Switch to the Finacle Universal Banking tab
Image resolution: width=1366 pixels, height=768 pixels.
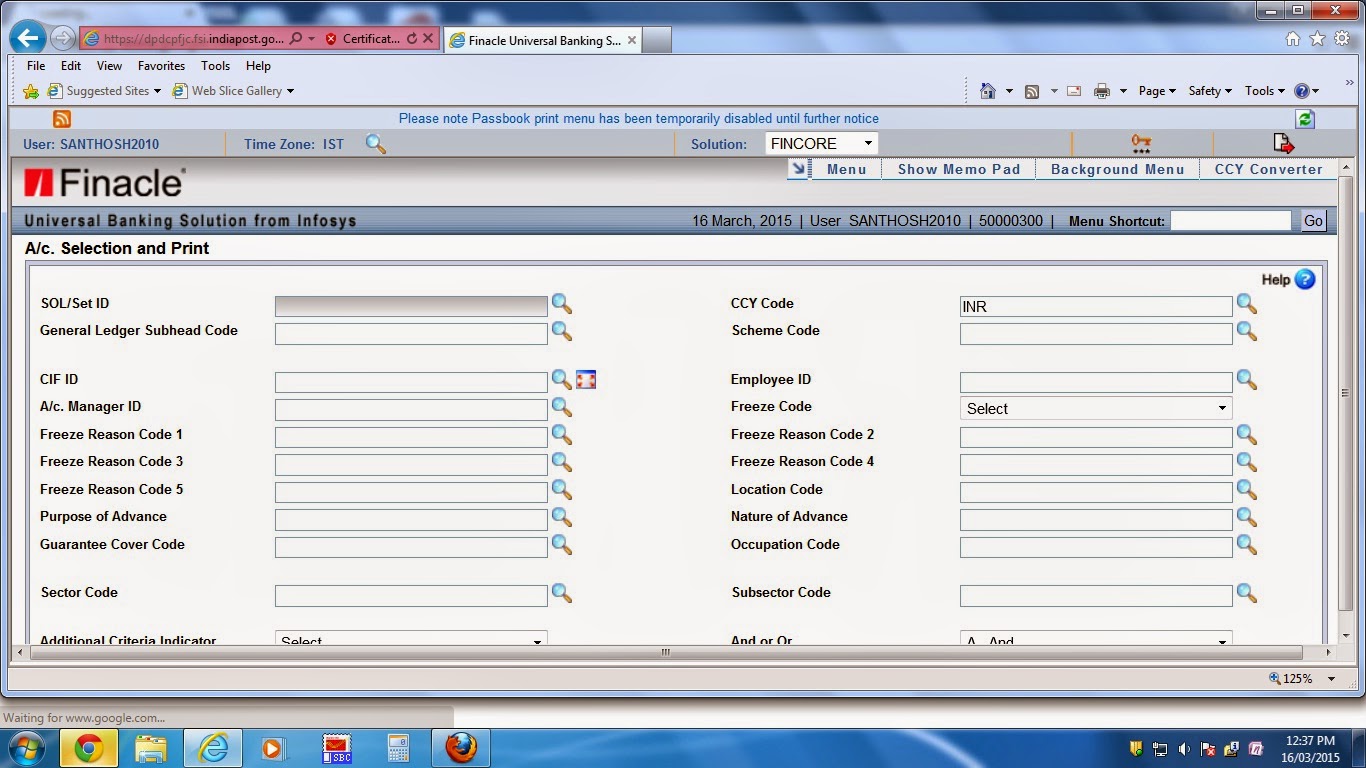coord(542,41)
